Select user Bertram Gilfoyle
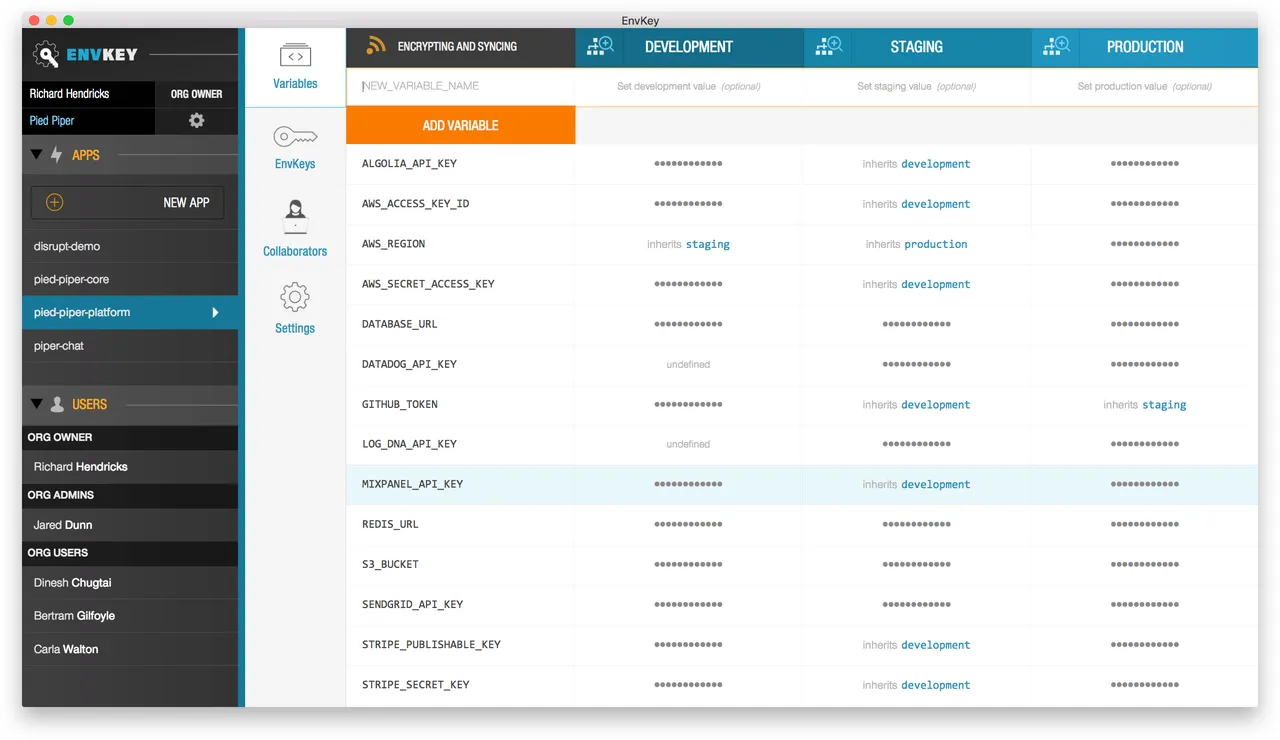Image resolution: width=1280 pixels, height=740 pixels. (x=130, y=616)
